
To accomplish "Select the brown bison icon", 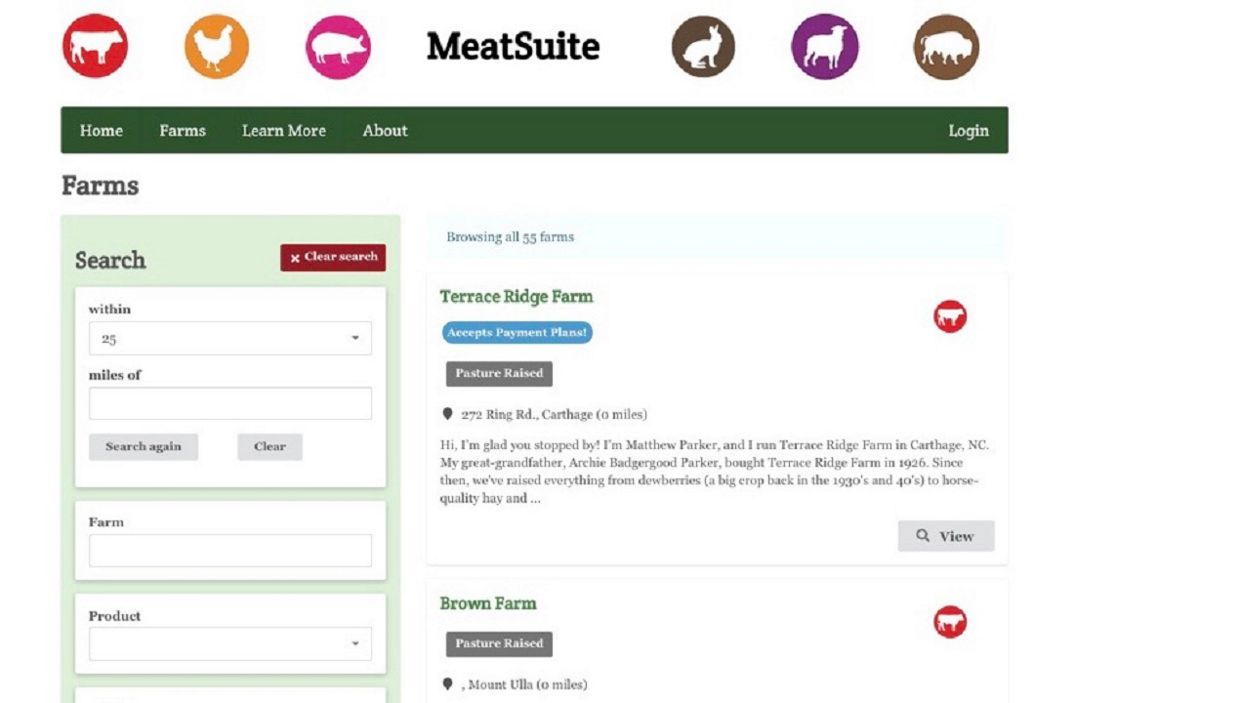I will click(x=946, y=46).
